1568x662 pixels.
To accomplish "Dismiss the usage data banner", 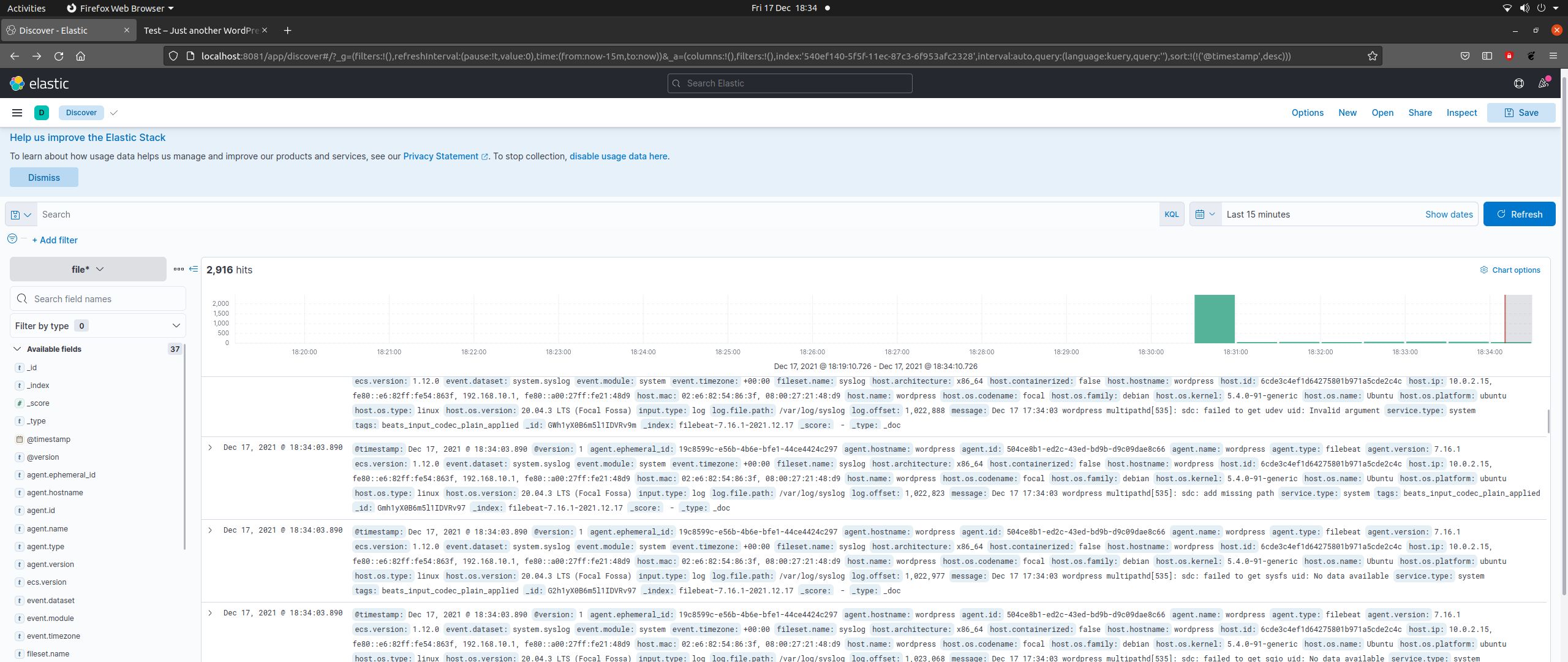I will [44, 178].
